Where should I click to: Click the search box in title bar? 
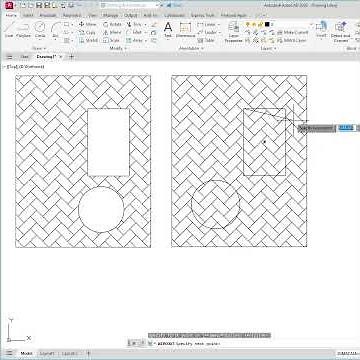tap(130, 5)
